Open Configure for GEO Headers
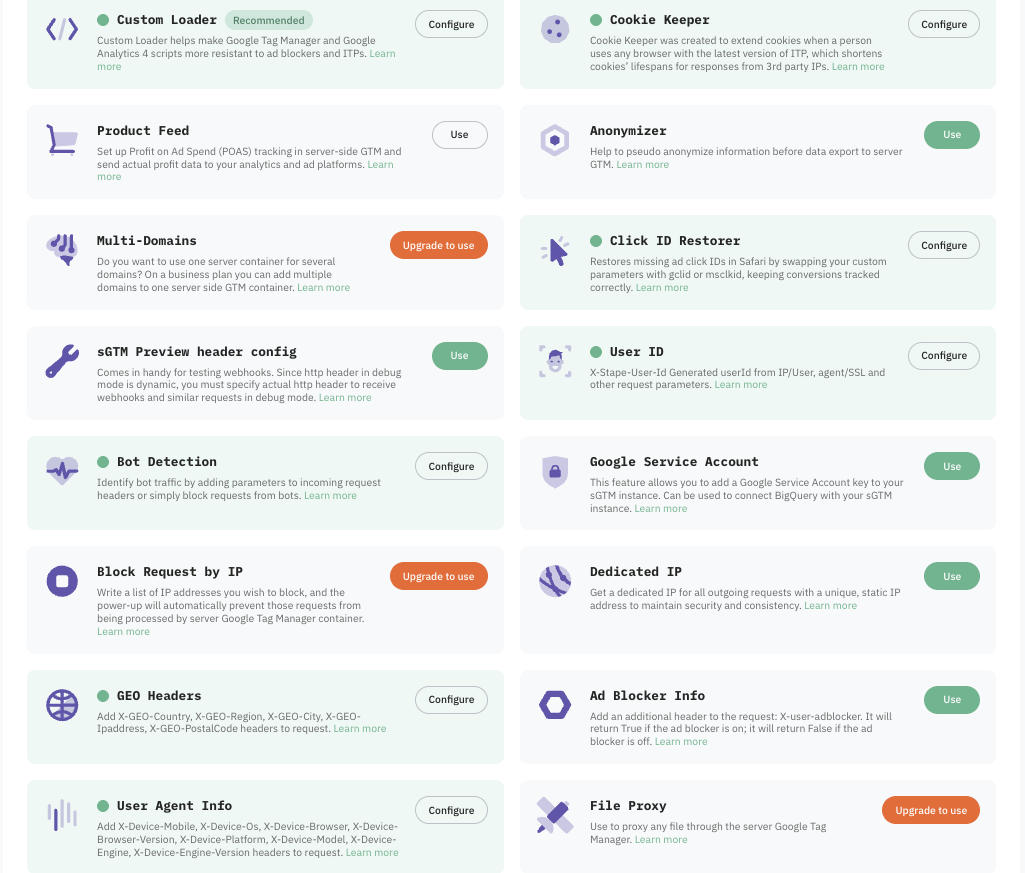The height and width of the screenshot is (873, 1025). (x=451, y=700)
